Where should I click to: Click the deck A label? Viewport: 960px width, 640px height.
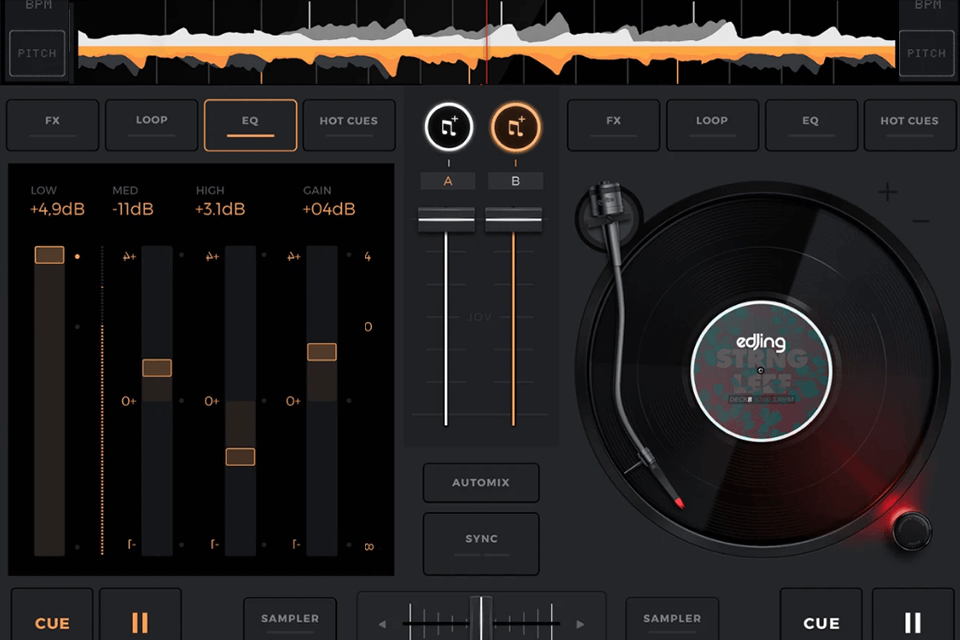coord(448,181)
